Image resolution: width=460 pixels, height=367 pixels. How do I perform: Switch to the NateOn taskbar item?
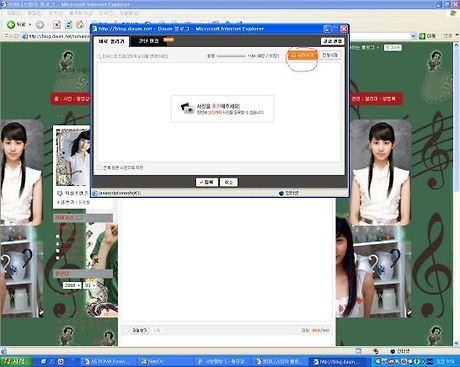pyautogui.click(x=165, y=361)
